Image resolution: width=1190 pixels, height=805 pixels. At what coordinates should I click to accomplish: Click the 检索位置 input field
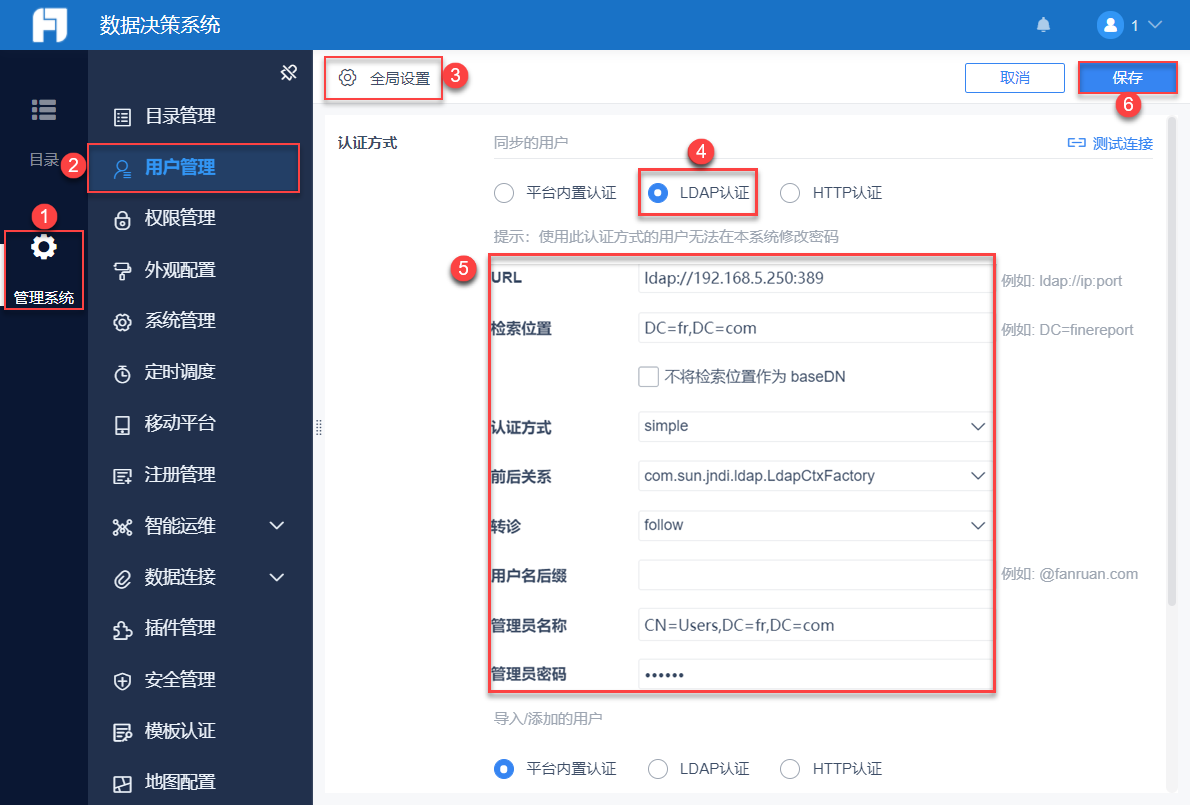[814, 329]
